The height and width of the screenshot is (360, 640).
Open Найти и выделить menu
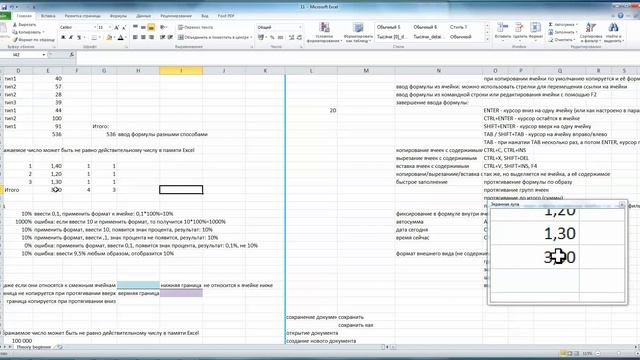pyautogui.click(x=613, y=33)
